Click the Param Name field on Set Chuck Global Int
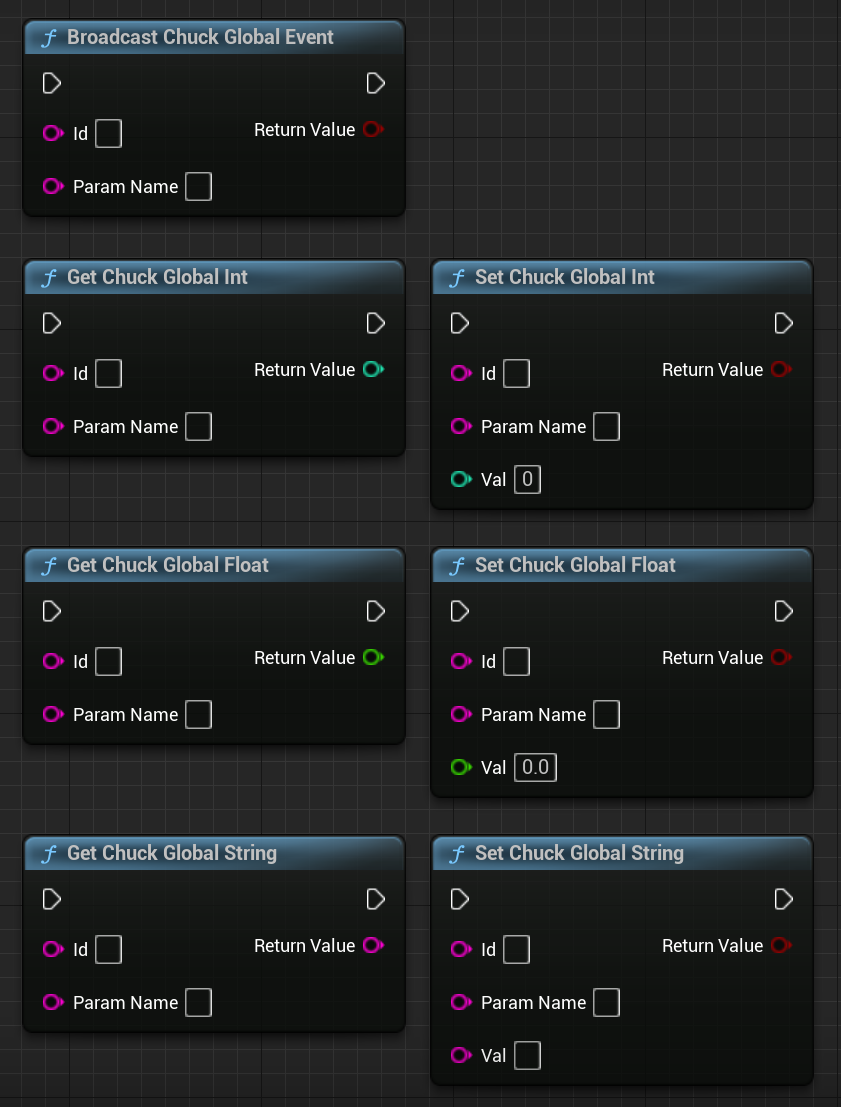The width and height of the screenshot is (841, 1107). 606,427
